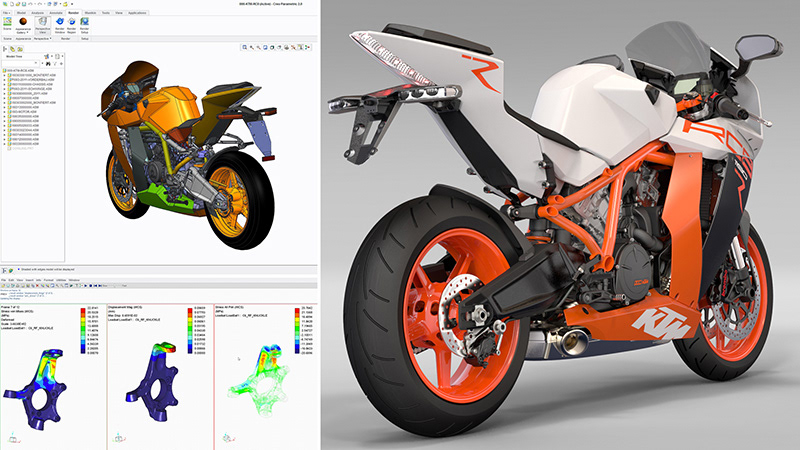Select the top-level assembly in Model Tree

click(x=18, y=70)
